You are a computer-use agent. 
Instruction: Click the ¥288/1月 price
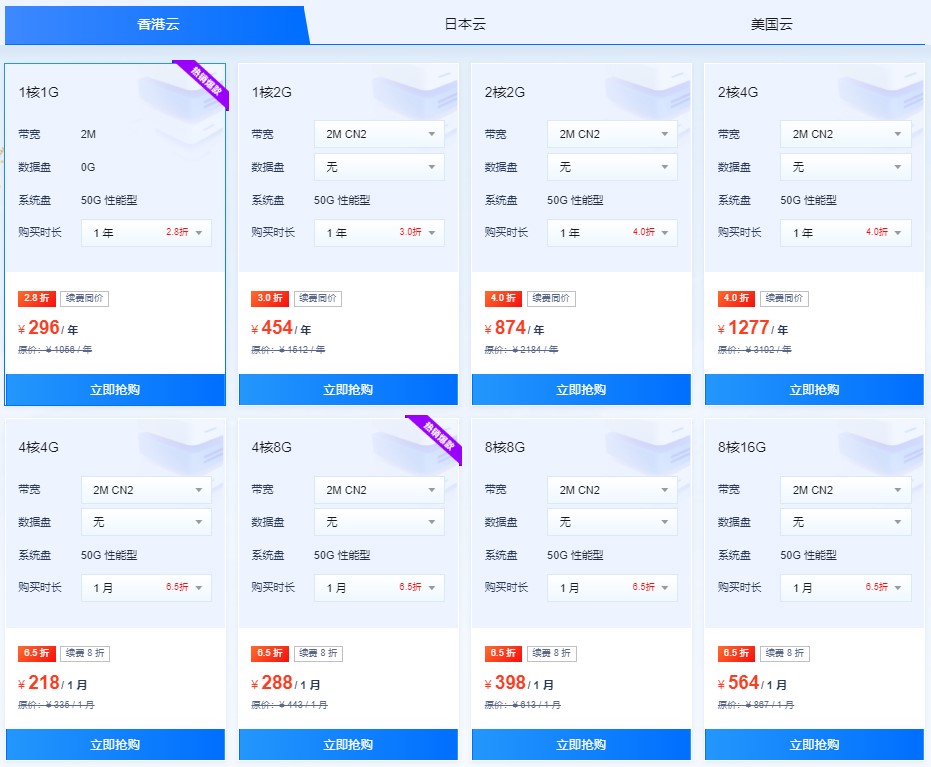coord(286,683)
